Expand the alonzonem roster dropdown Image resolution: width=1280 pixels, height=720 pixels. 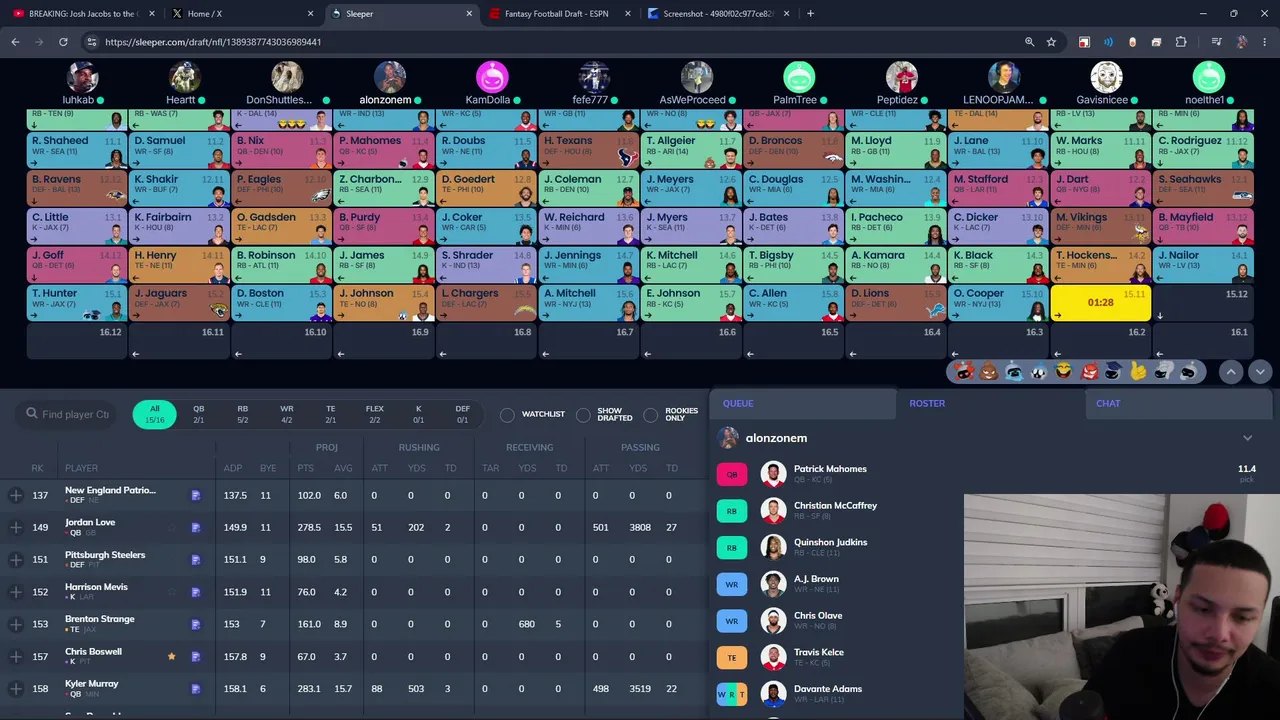coord(1247,438)
